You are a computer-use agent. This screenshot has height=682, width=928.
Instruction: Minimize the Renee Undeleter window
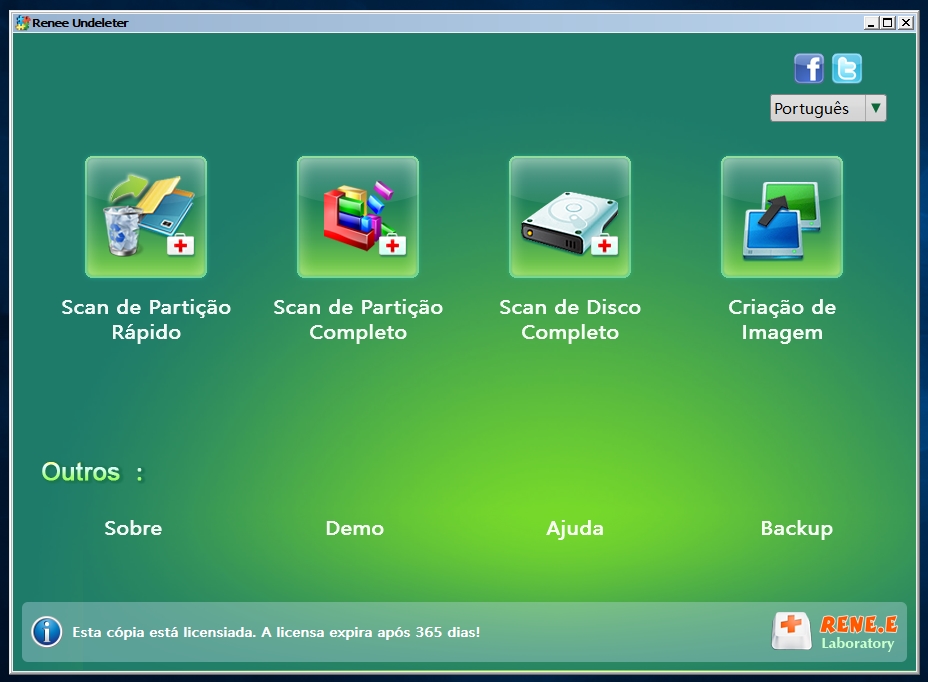[x=871, y=22]
